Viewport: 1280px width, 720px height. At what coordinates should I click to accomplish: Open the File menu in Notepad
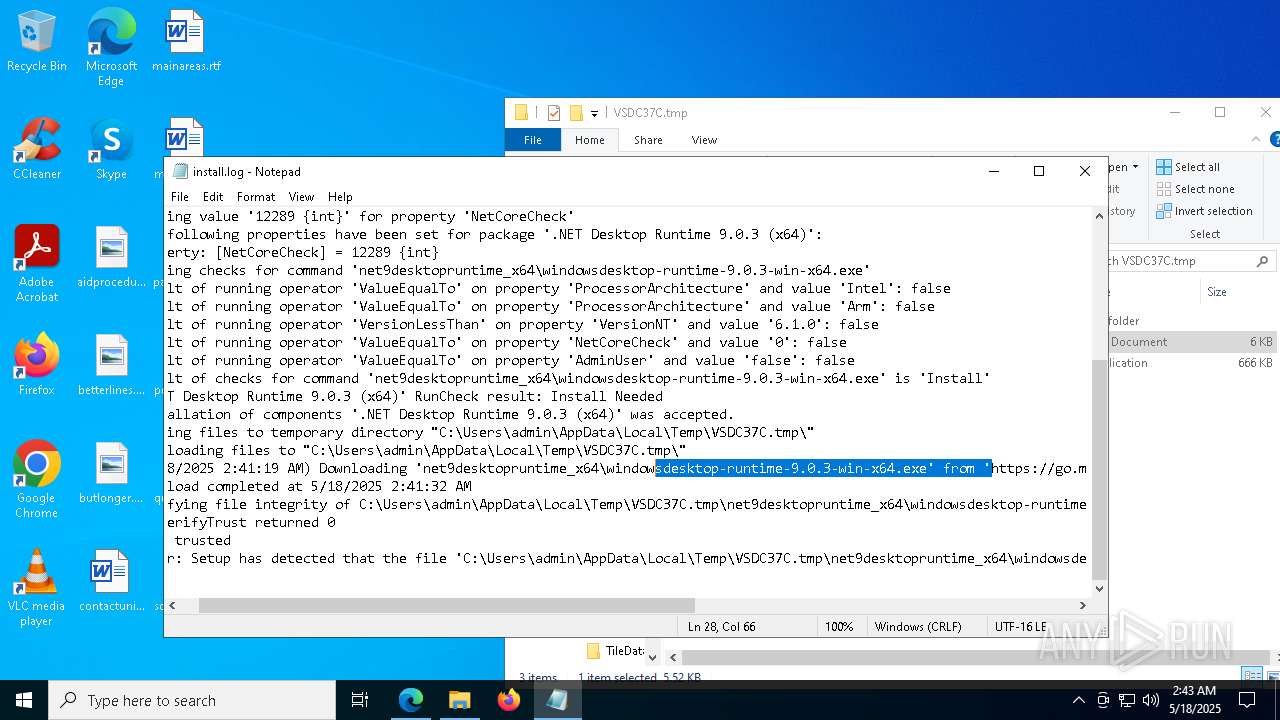click(180, 197)
